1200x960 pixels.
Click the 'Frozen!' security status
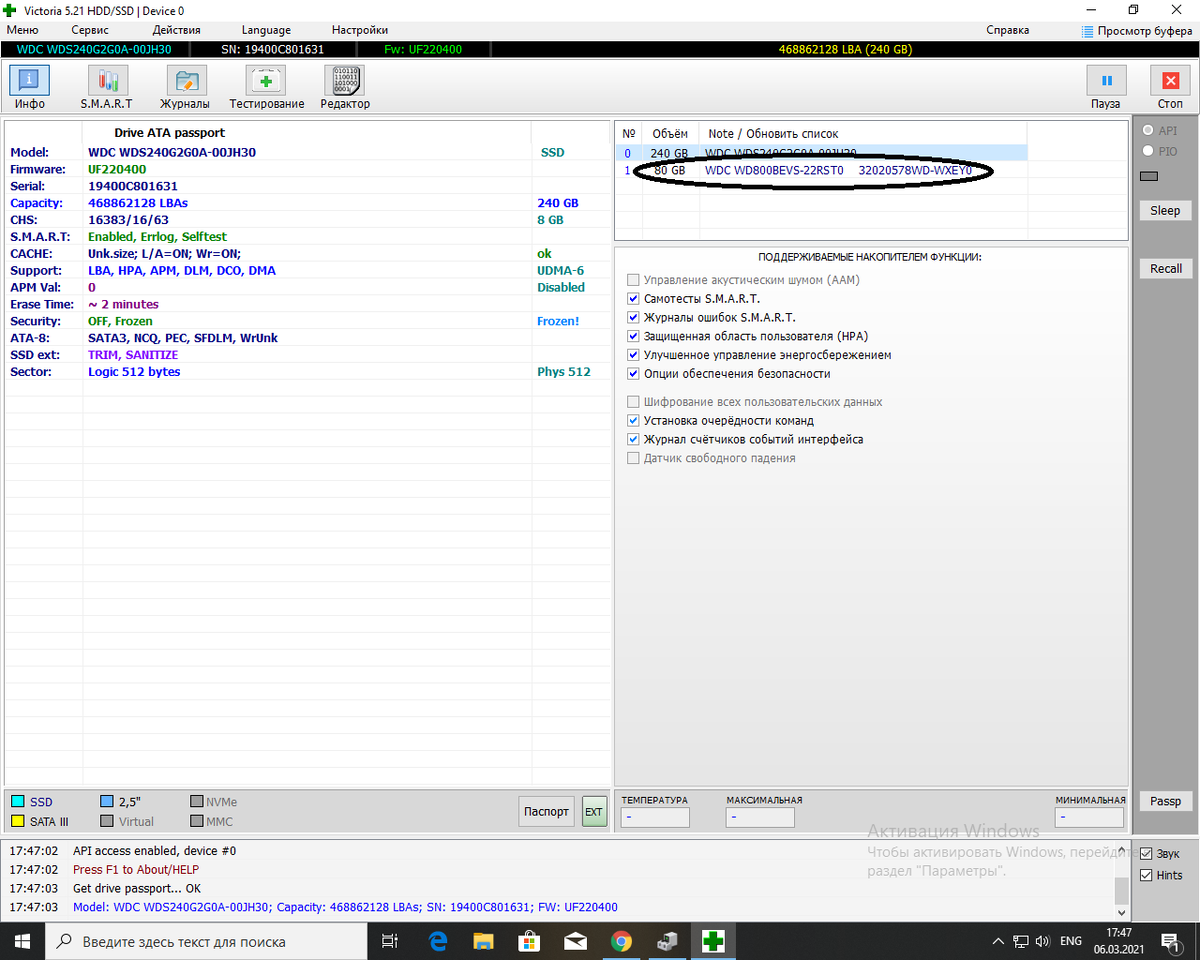(558, 321)
